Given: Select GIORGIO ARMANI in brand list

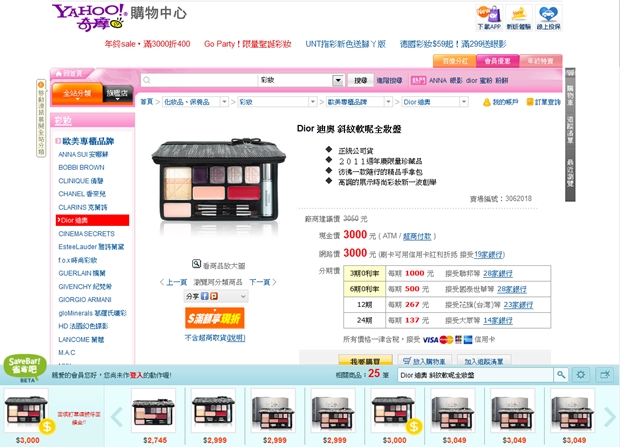Looking at the screenshot, I should click(85, 300).
